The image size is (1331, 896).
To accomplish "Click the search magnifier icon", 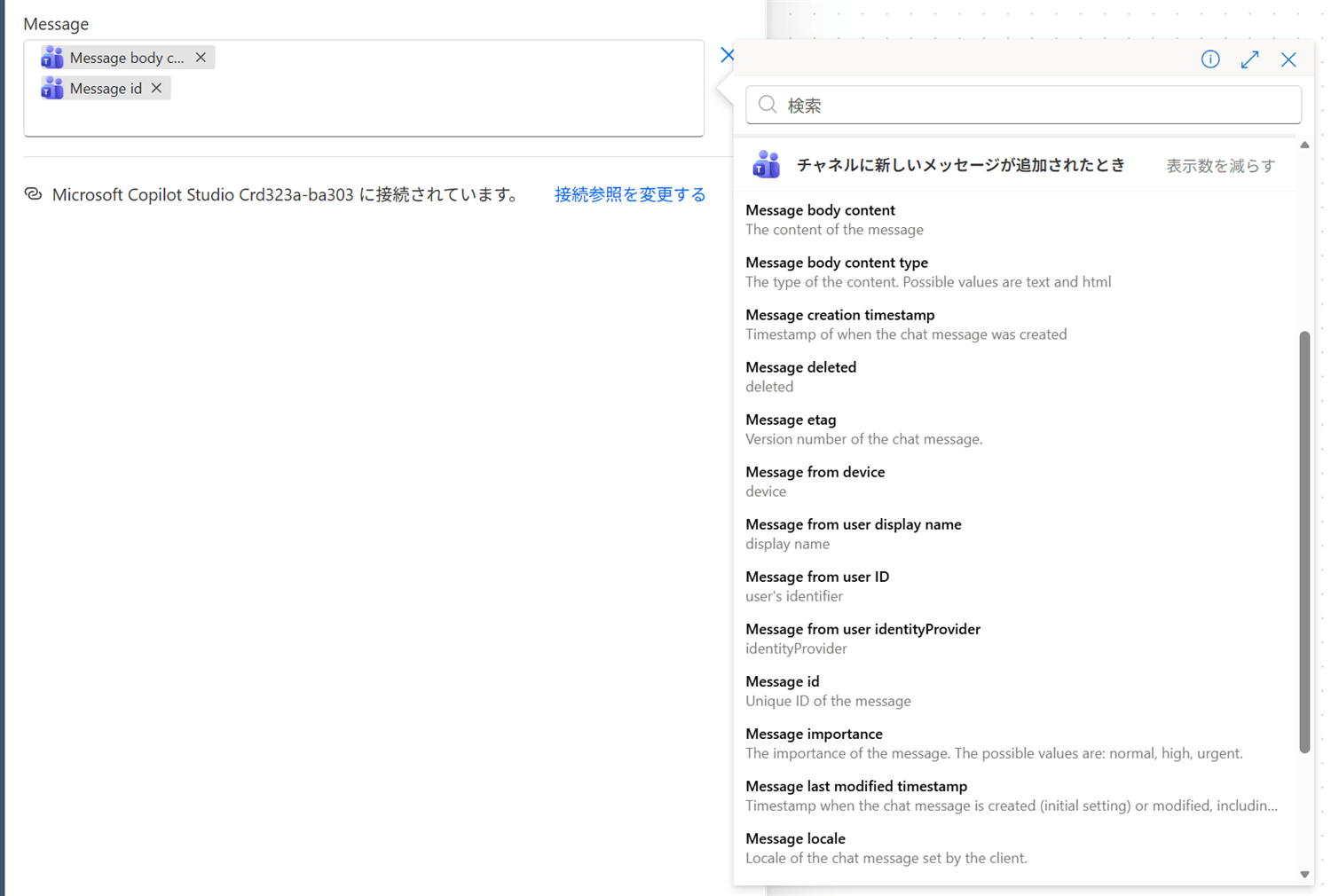I will click(x=767, y=105).
